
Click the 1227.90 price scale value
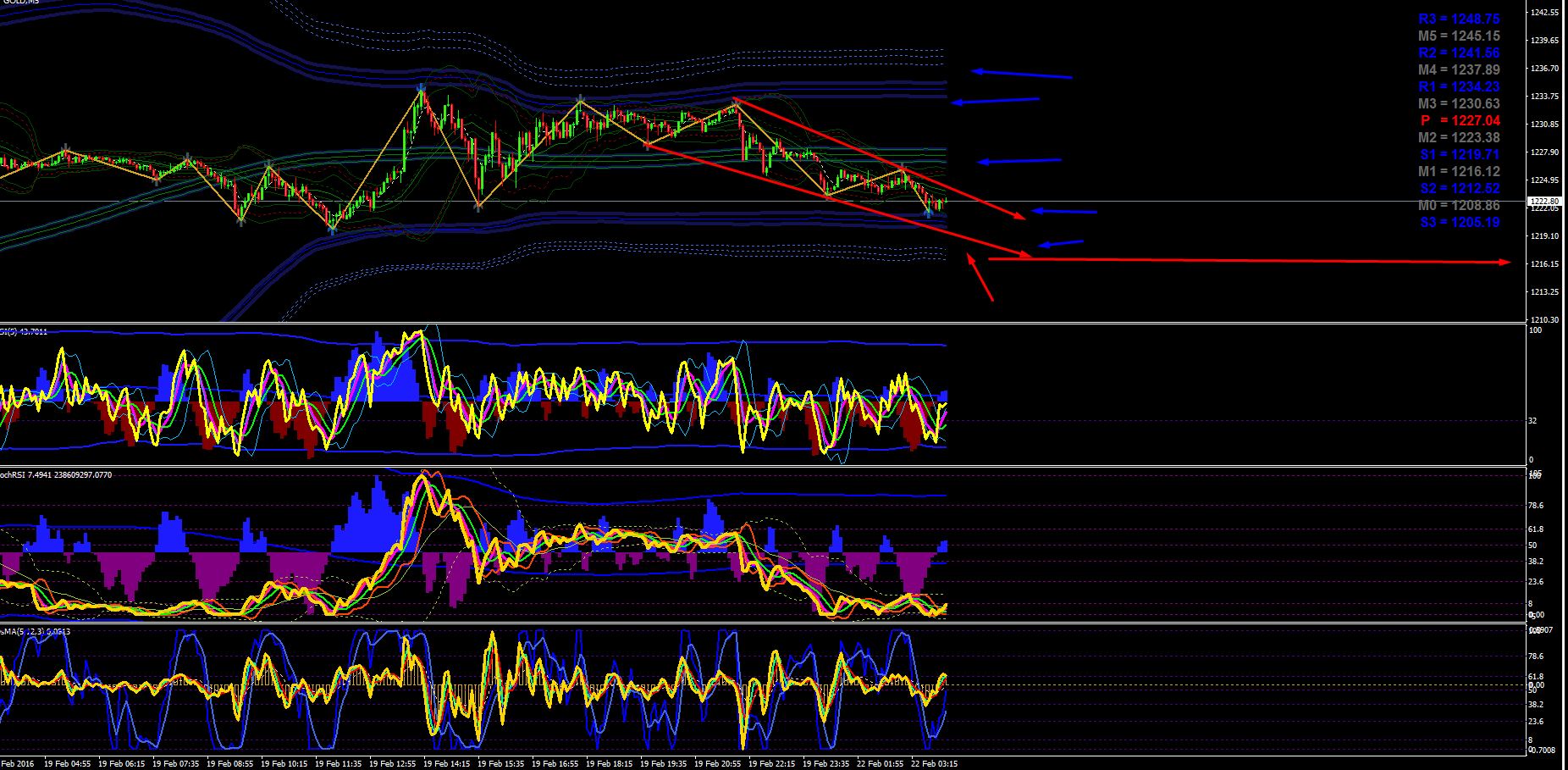[1544, 152]
